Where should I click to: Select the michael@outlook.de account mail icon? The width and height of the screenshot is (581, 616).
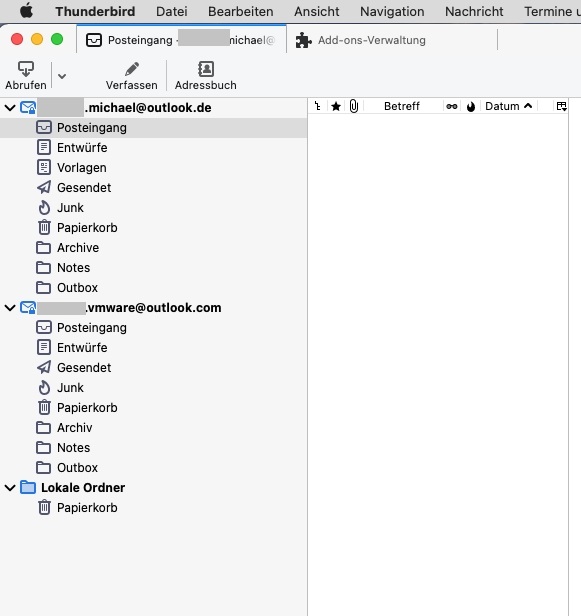[28, 108]
